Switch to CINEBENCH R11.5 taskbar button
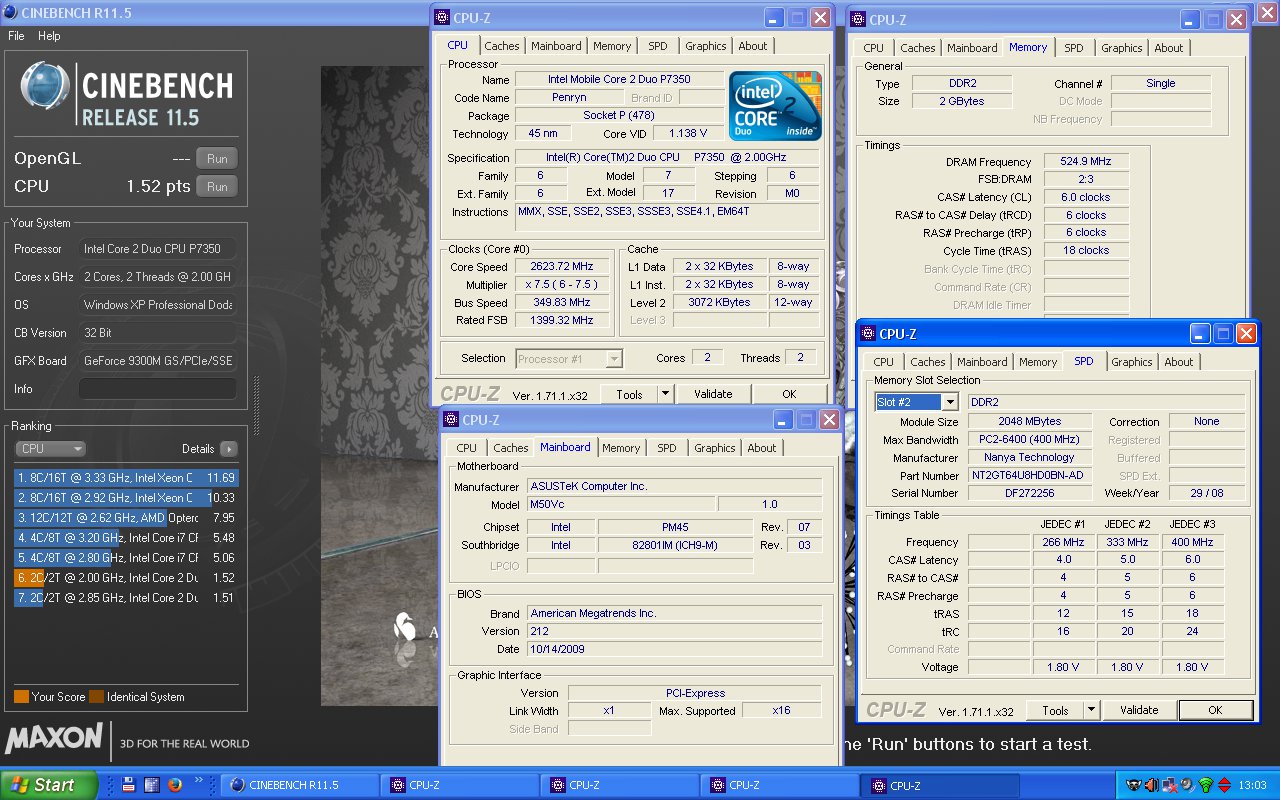Image resolution: width=1280 pixels, height=800 pixels. click(x=298, y=785)
